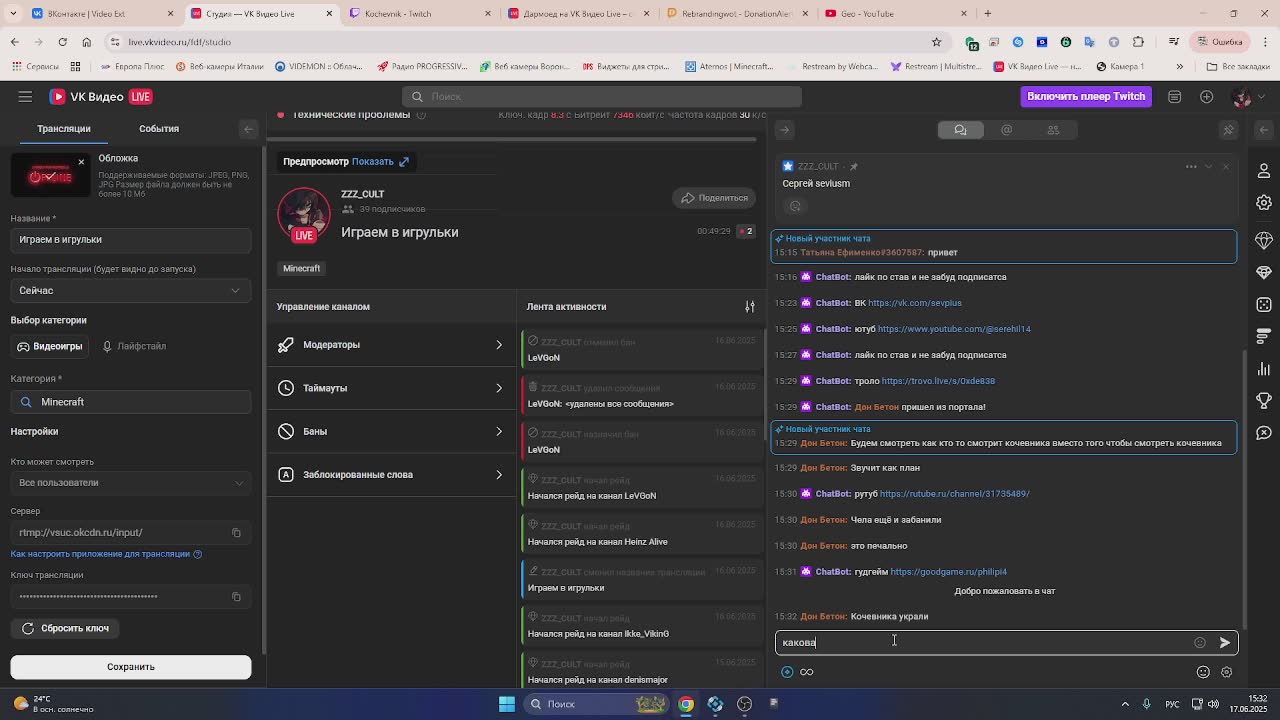
Task: Click the Minecraft category search field
Action: tap(131, 402)
